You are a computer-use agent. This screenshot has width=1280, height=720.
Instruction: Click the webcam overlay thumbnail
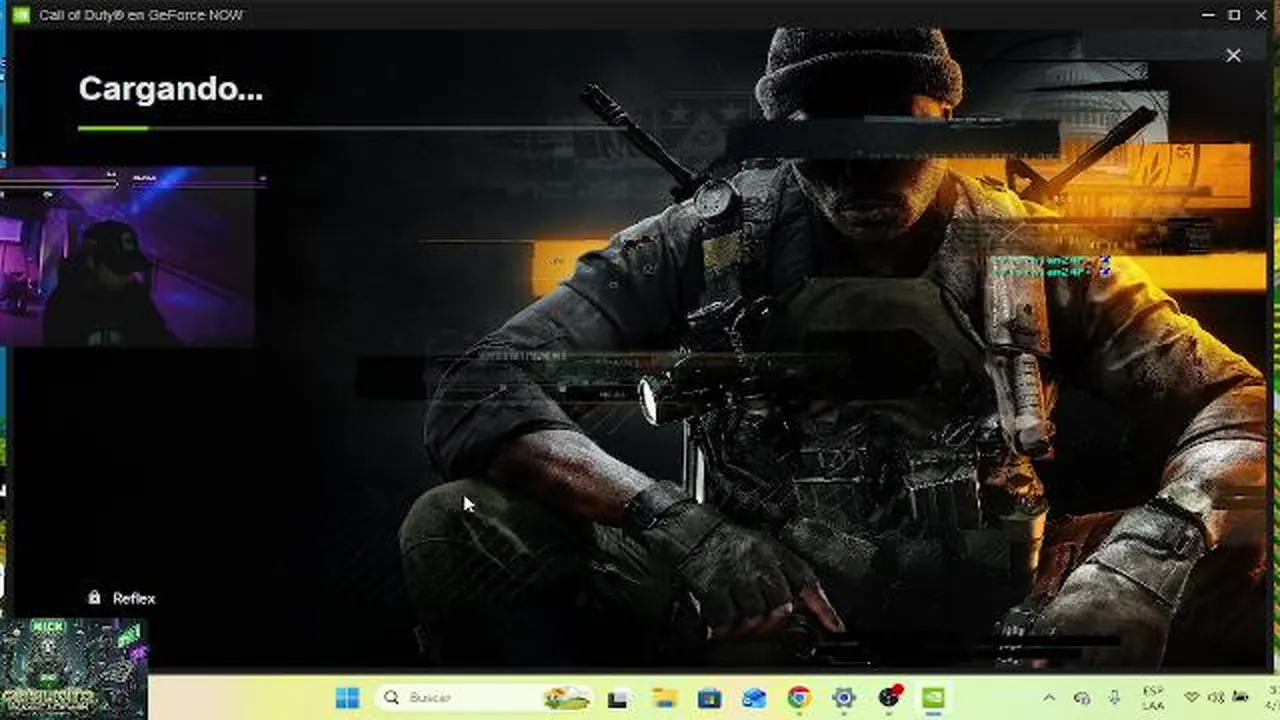coord(128,258)
